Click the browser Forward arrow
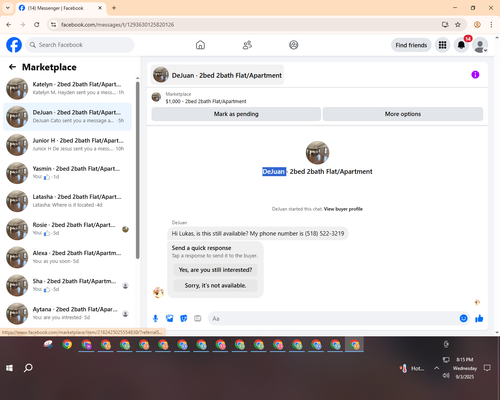 23,25
